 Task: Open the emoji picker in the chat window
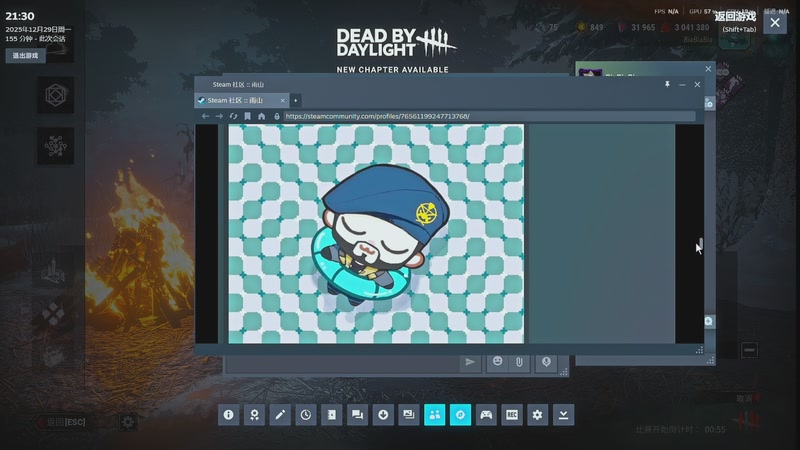pyautogui.click(x=497, y=362)
